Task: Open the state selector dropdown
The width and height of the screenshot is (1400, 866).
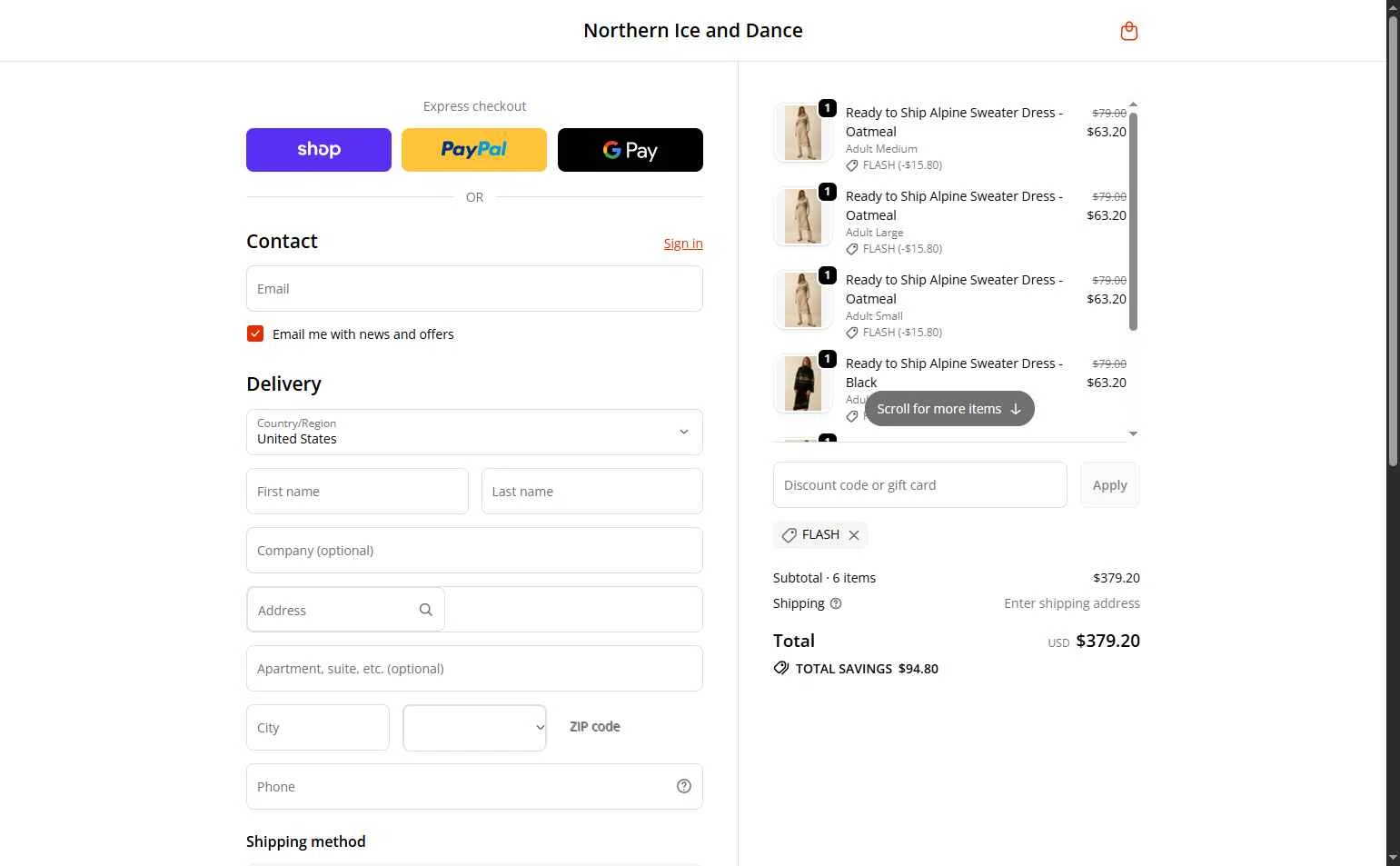Action: click(x=474, y=728)
